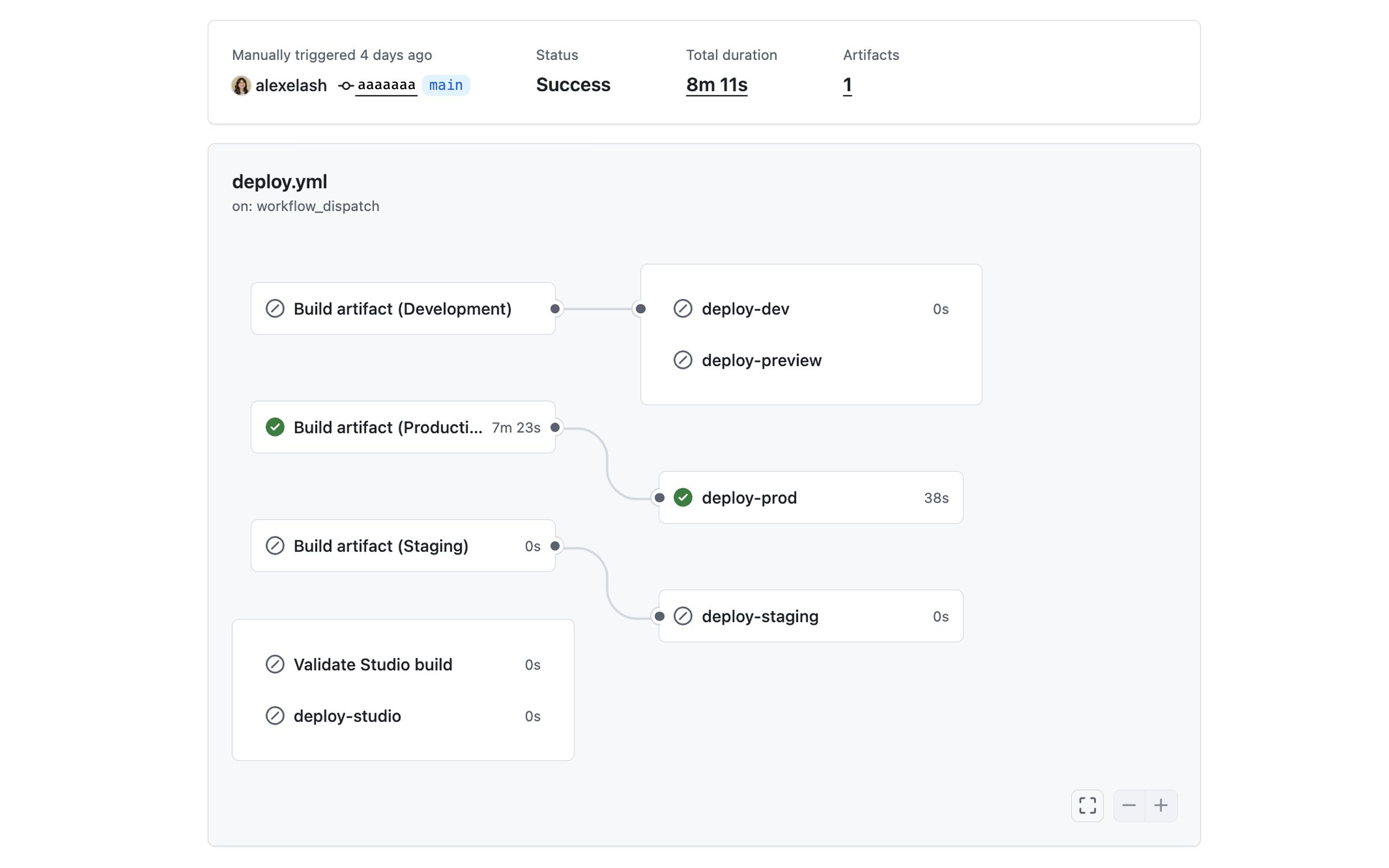Viewport: 1389px width, 868px height.
Task: Click skipped icon next to deploy-dev
Action: point(683,308)
